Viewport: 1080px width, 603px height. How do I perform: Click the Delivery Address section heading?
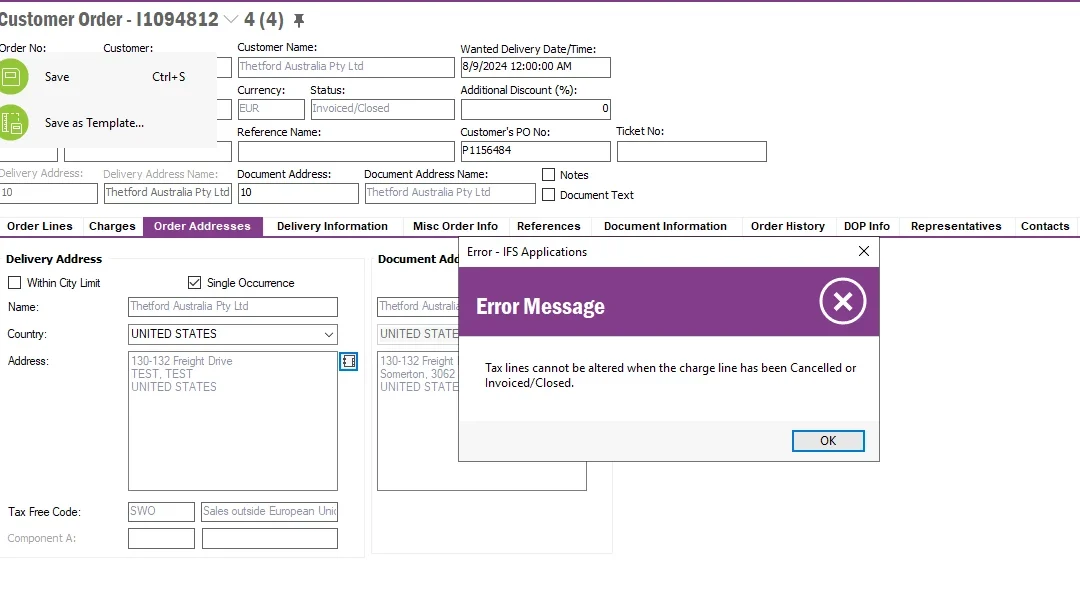pos(54,259)
